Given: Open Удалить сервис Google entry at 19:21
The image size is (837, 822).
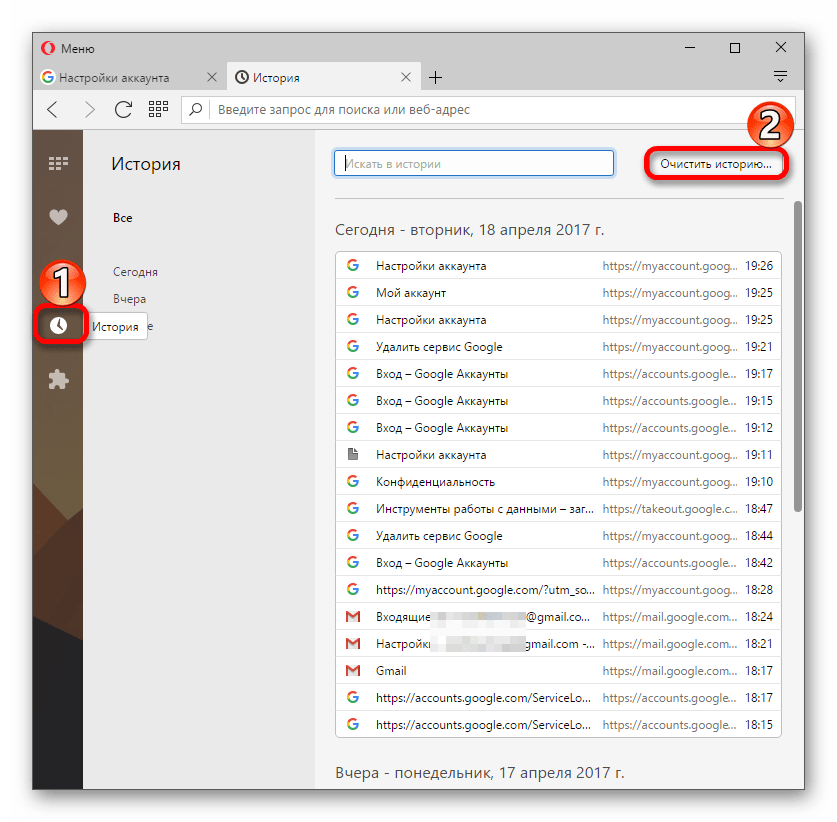Looking at the screenshot, I should coord(558,347).
